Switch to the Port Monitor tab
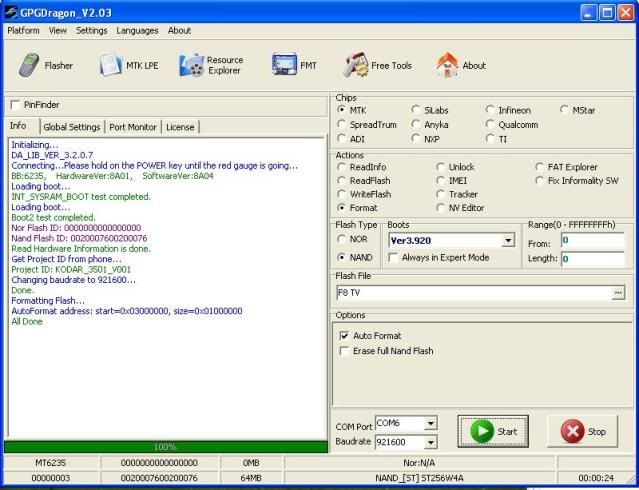639x490 pixels. [133, 127]
